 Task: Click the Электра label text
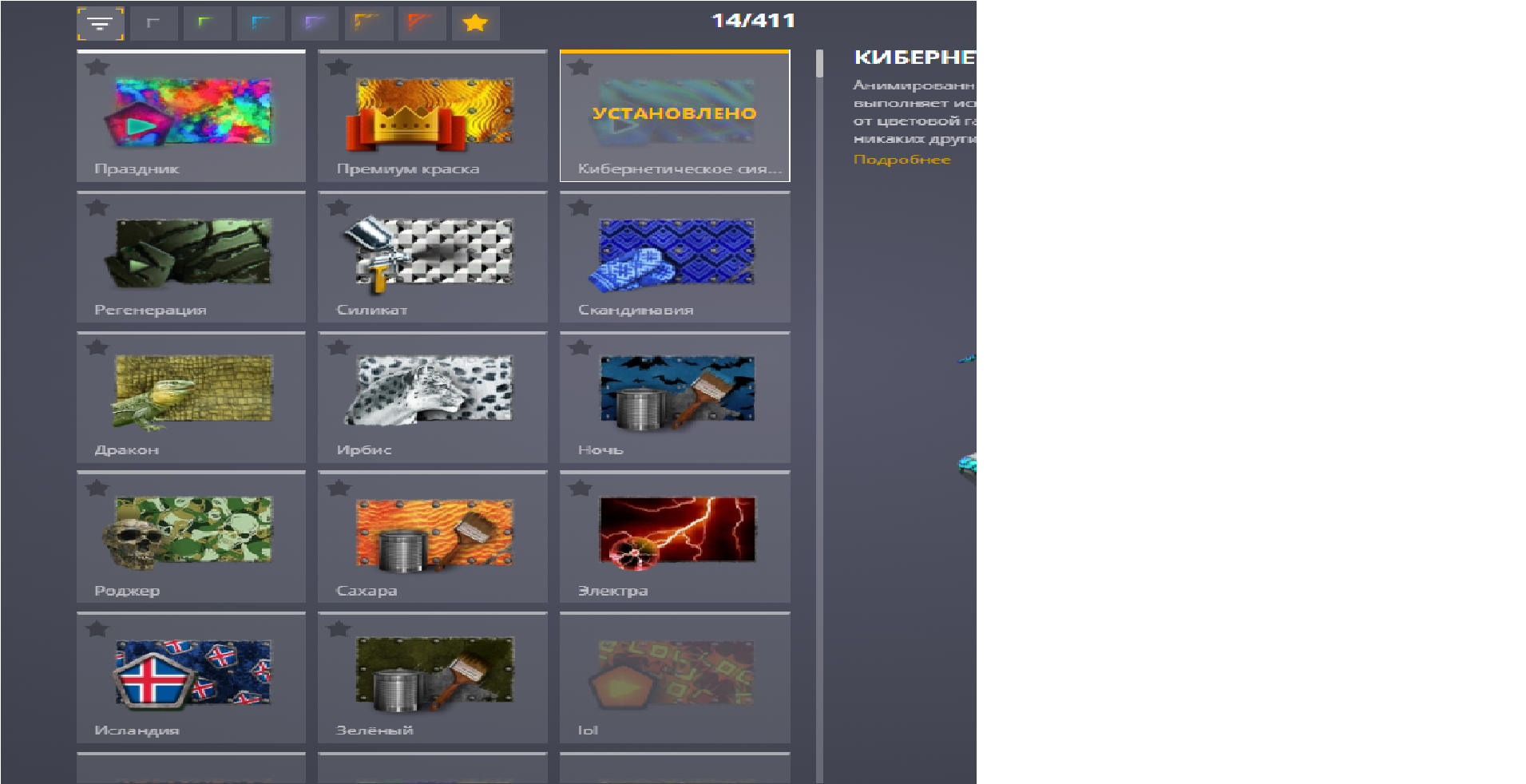pyautogui.click(x=612, y=591)
